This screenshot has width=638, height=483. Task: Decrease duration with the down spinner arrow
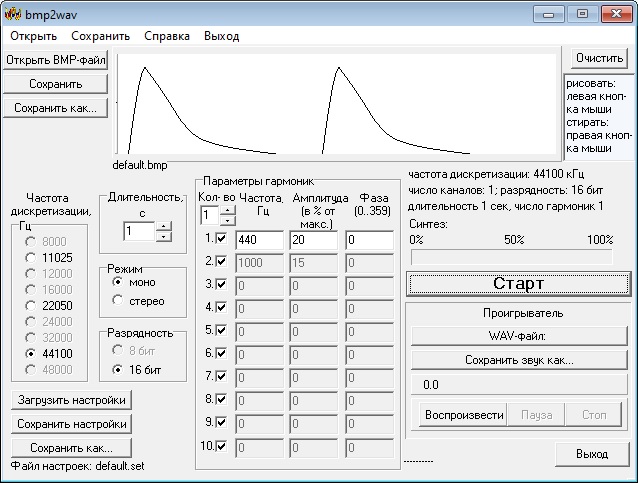pos(164,237)
